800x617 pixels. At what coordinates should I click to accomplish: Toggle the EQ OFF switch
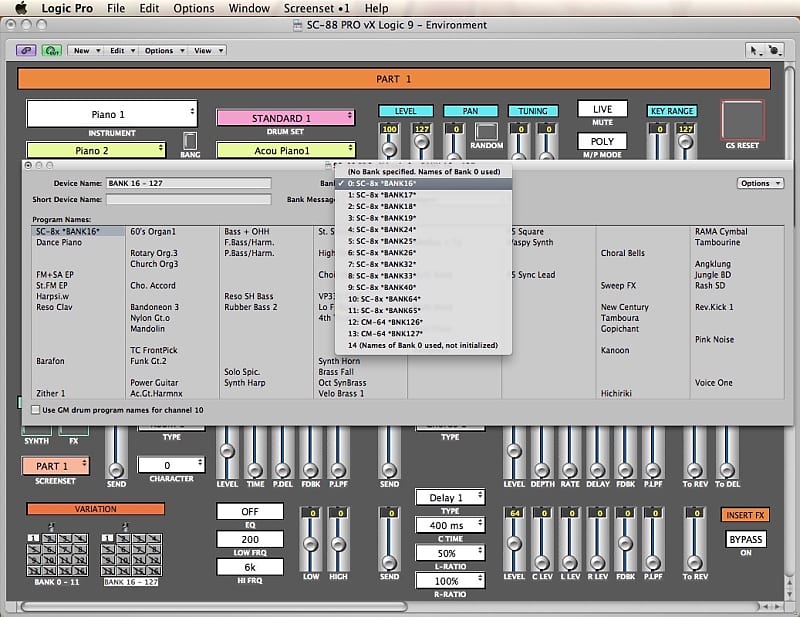click(250, 511)
